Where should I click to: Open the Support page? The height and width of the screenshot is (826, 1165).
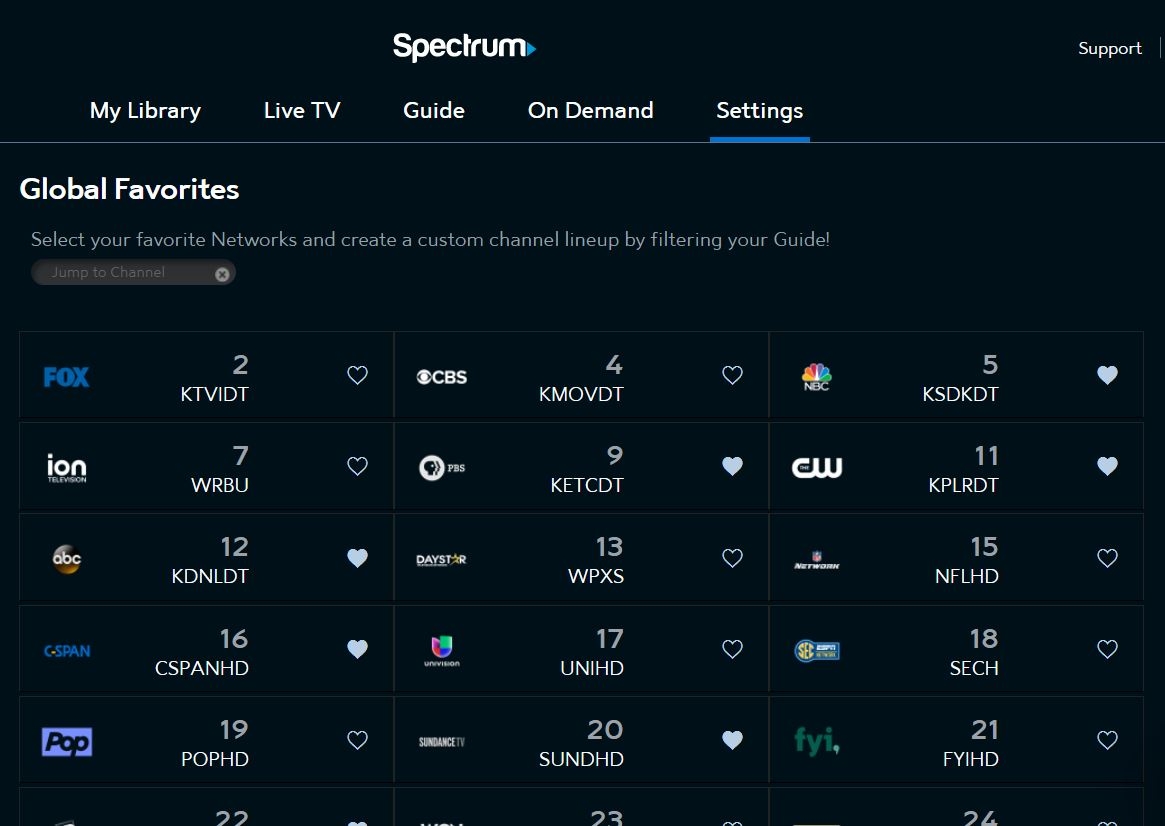click(1109, 48)
